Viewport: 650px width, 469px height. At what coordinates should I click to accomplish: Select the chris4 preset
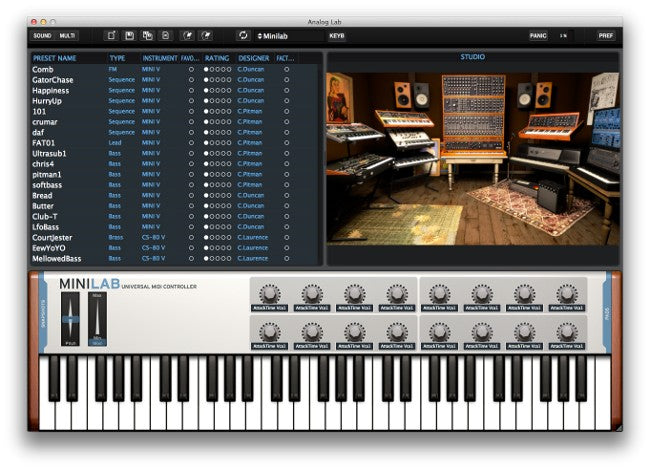[43, 164]
